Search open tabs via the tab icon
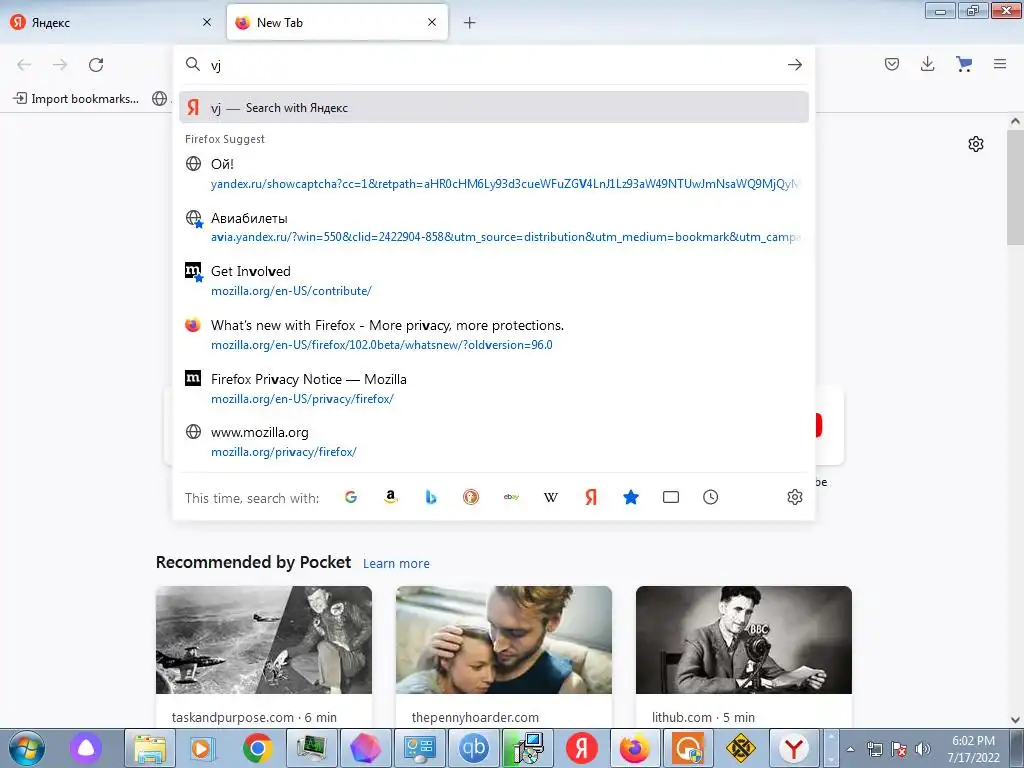This screenshot has height=768, width=1024. click(x=671, y=498)
